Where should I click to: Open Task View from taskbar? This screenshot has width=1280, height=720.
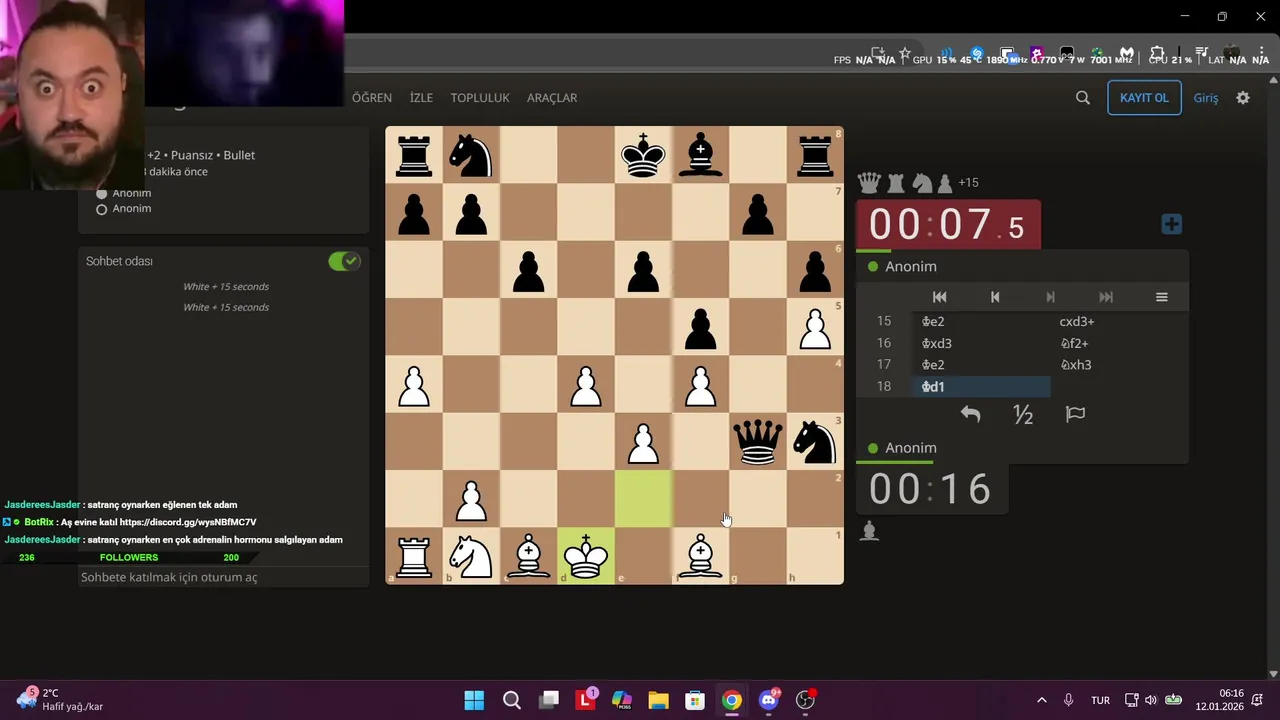(x=548, y=700)
